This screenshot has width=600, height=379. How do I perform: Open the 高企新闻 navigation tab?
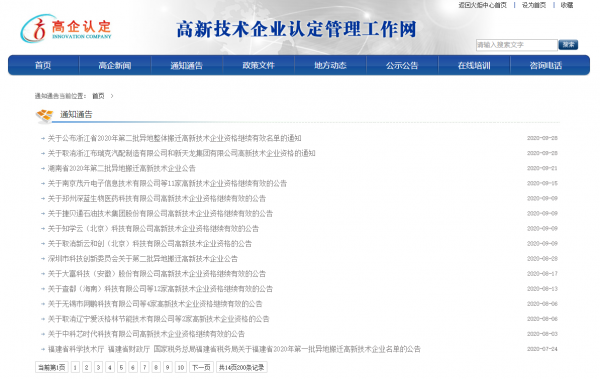click(115, 65)
